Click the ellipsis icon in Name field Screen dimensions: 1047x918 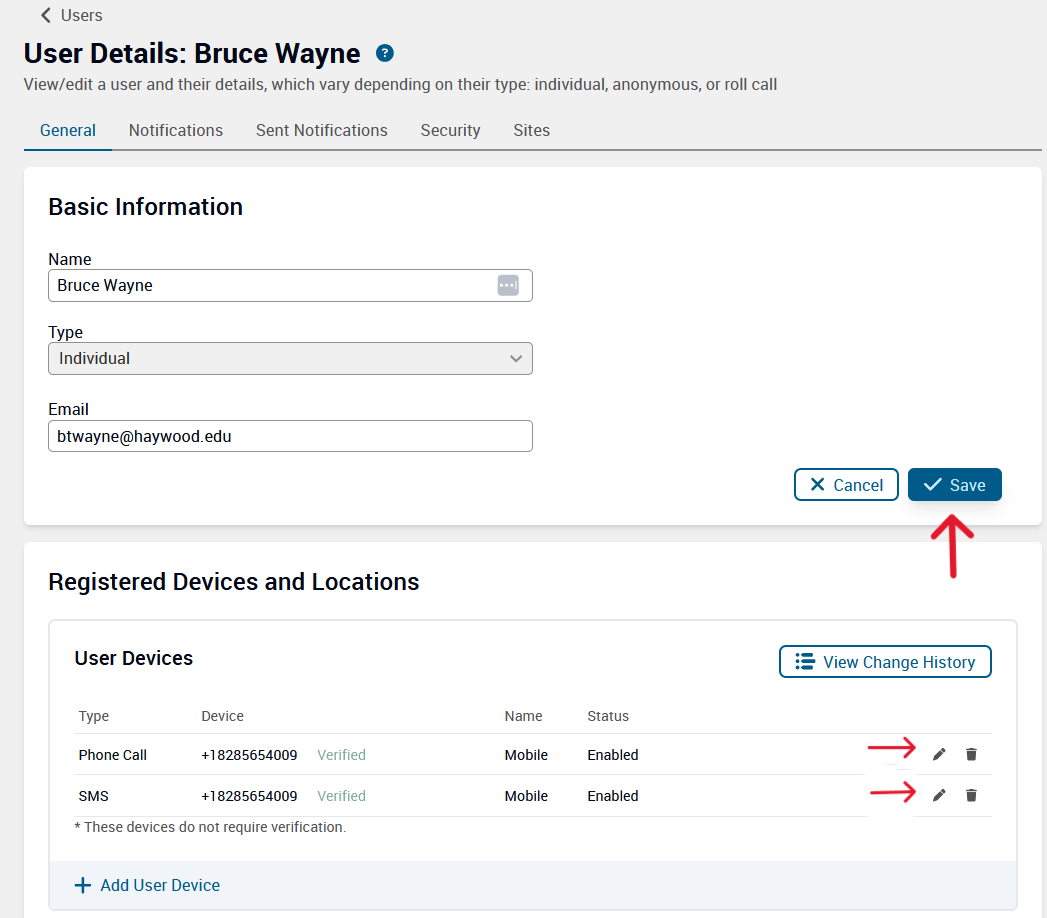point(508,285)
